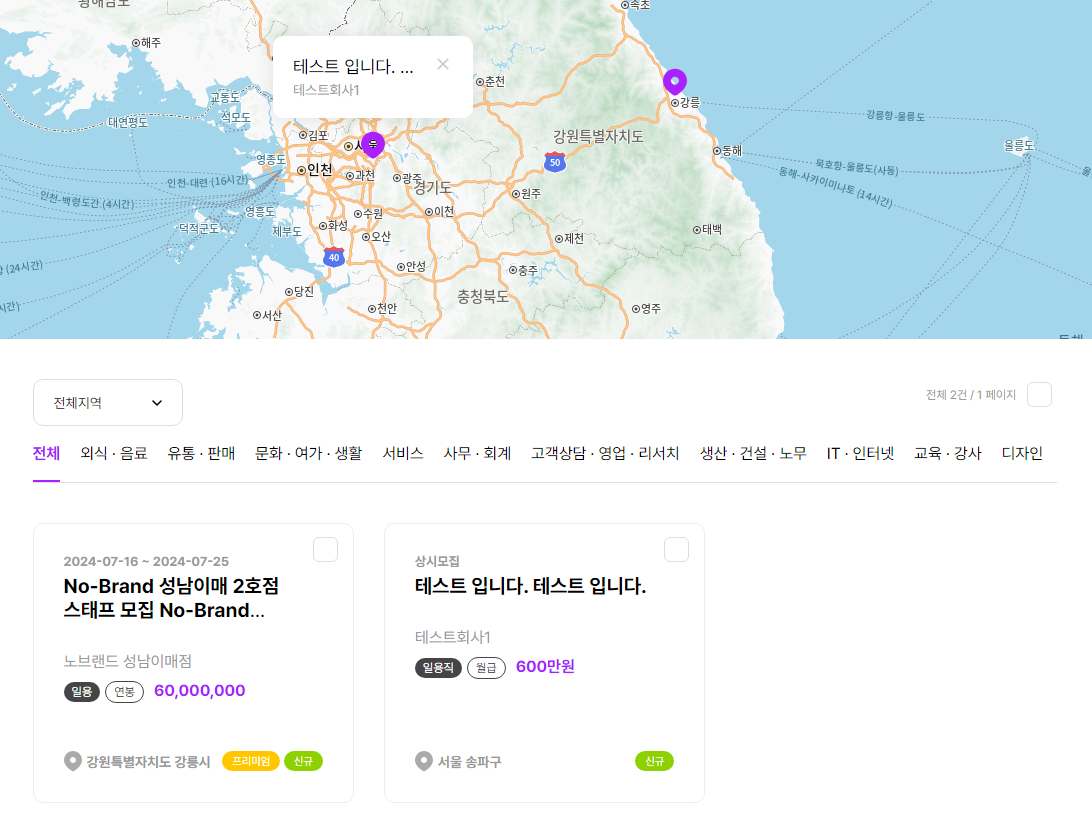
Task: Click the 충청북도 province label on the map
Action: (483, 297)
